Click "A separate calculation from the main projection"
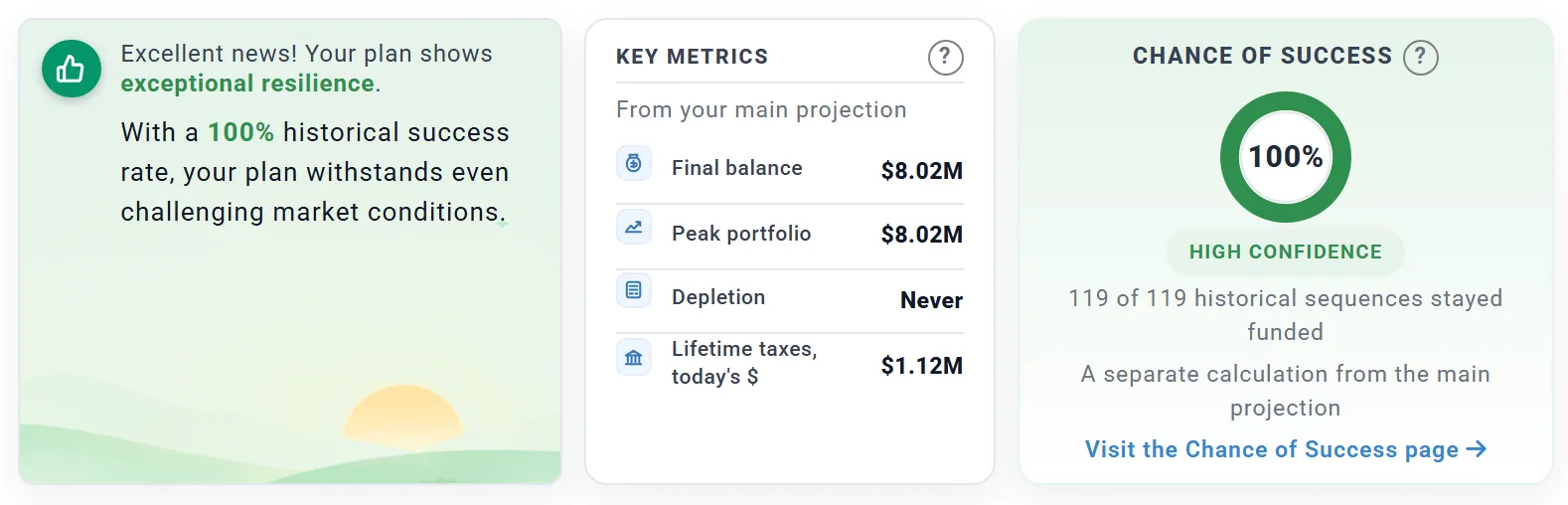The height and width of the screenshot is (505, 1568). (1285, 391)
